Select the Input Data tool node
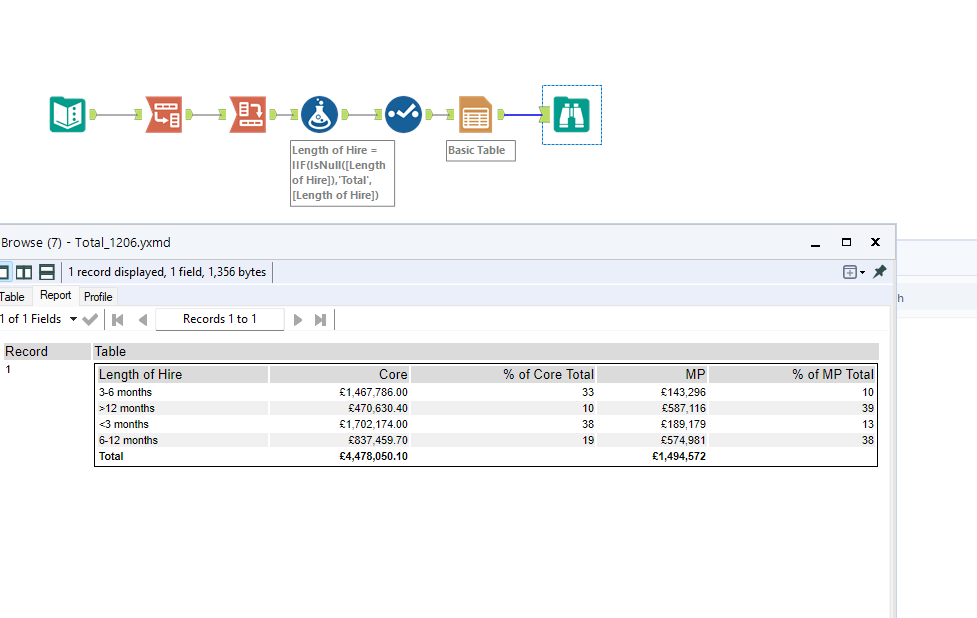The width and height of the screenshot is (977, 618). (68, 115)
